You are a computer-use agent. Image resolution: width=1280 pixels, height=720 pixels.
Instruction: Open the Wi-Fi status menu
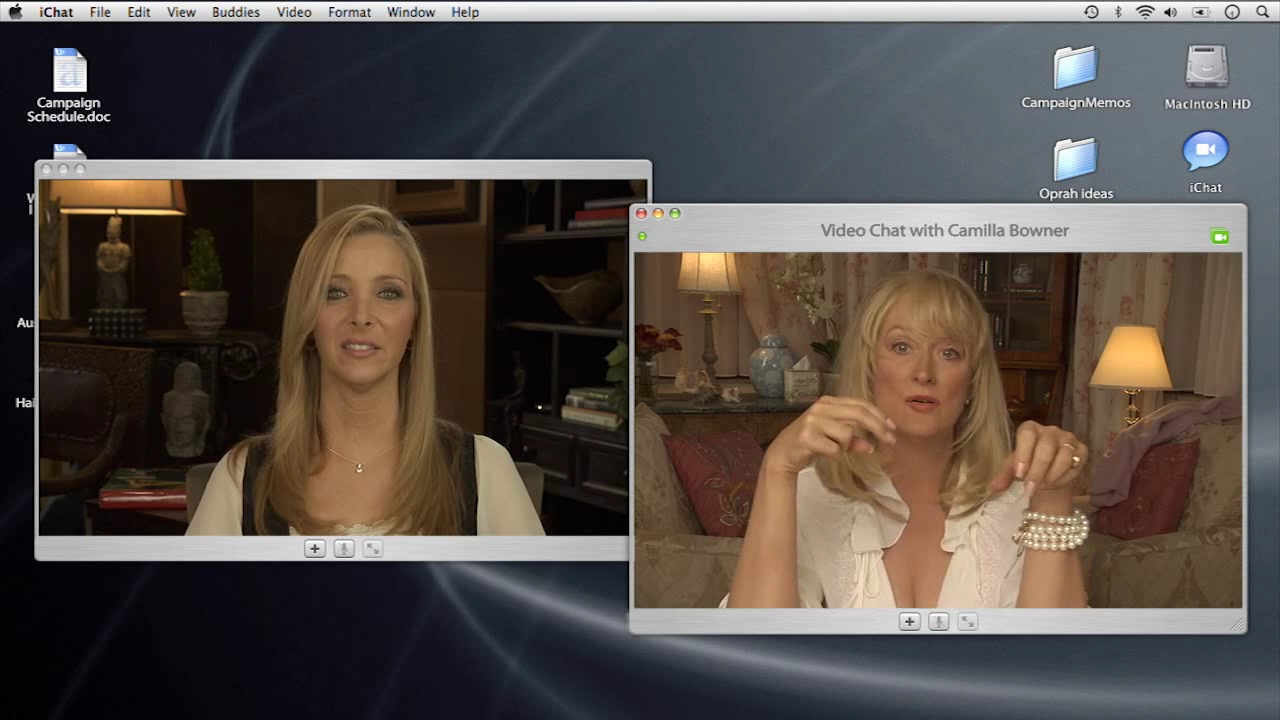(x=1145, y=12)
